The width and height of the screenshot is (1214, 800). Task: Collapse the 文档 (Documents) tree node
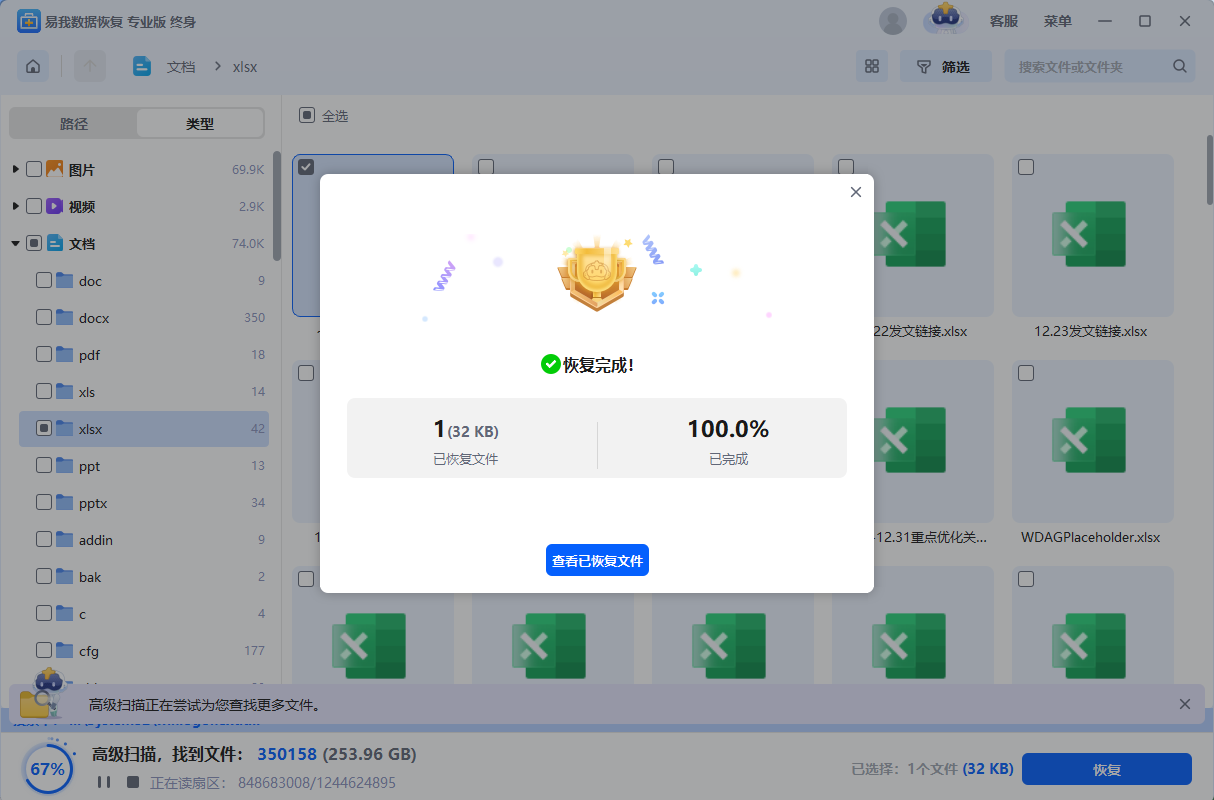pos(16,244)
